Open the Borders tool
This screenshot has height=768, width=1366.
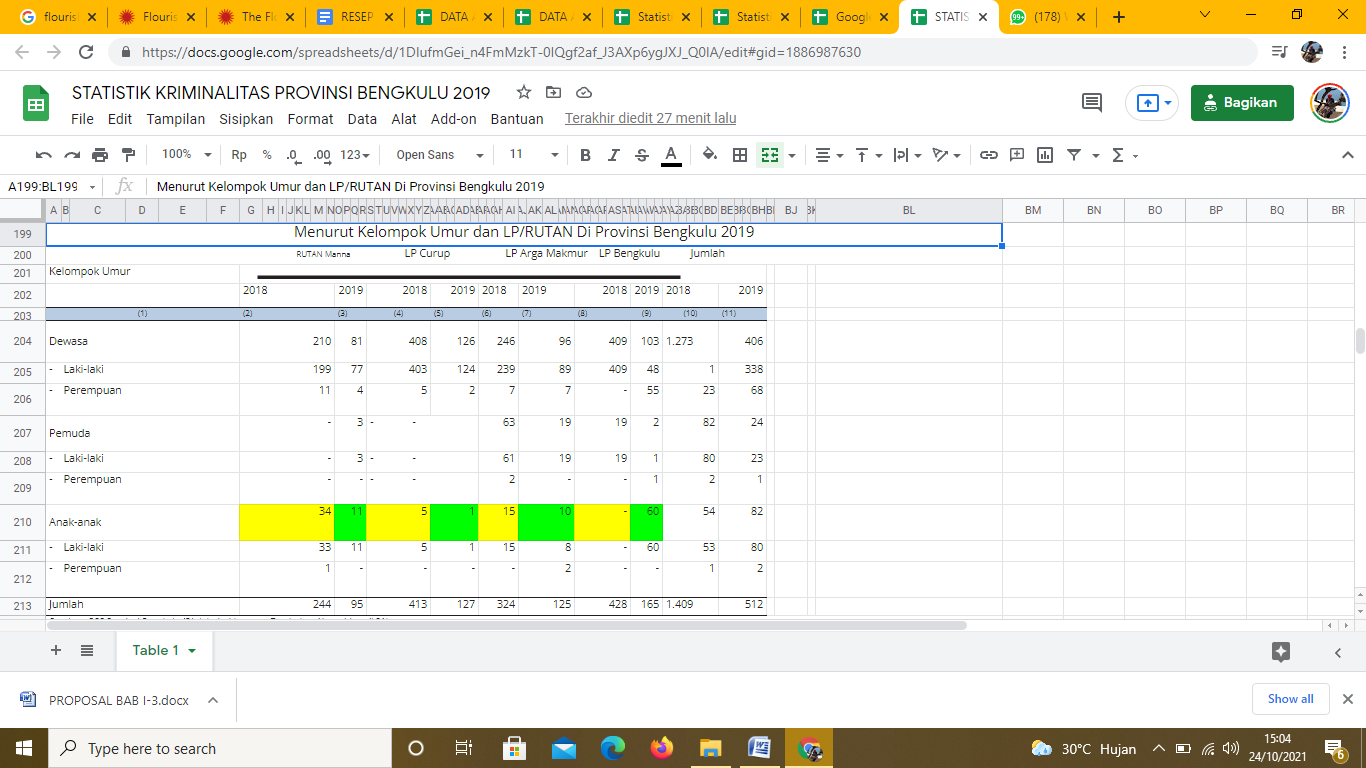740,155
